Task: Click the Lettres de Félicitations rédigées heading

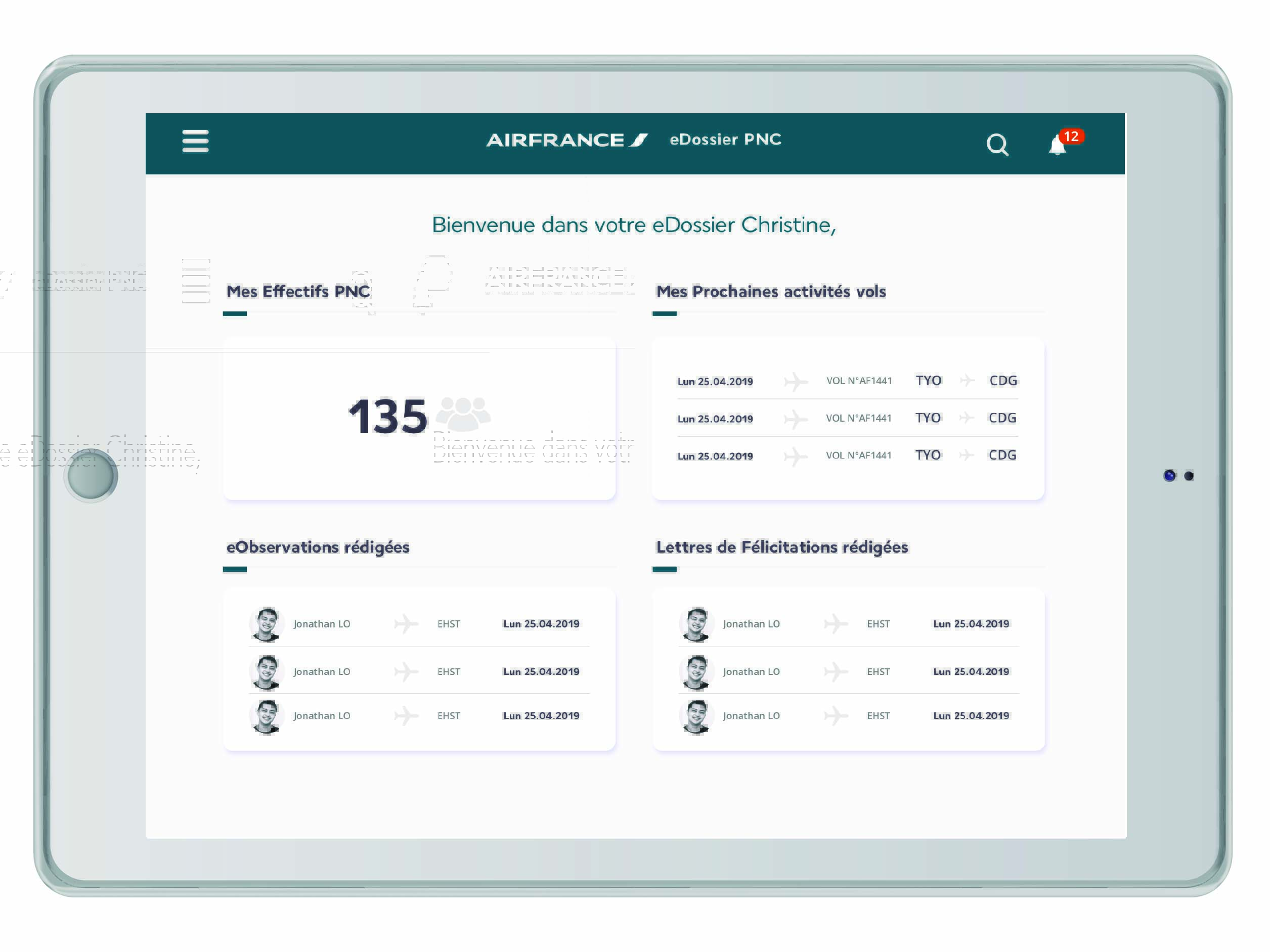Action: [x=781, y=548]
